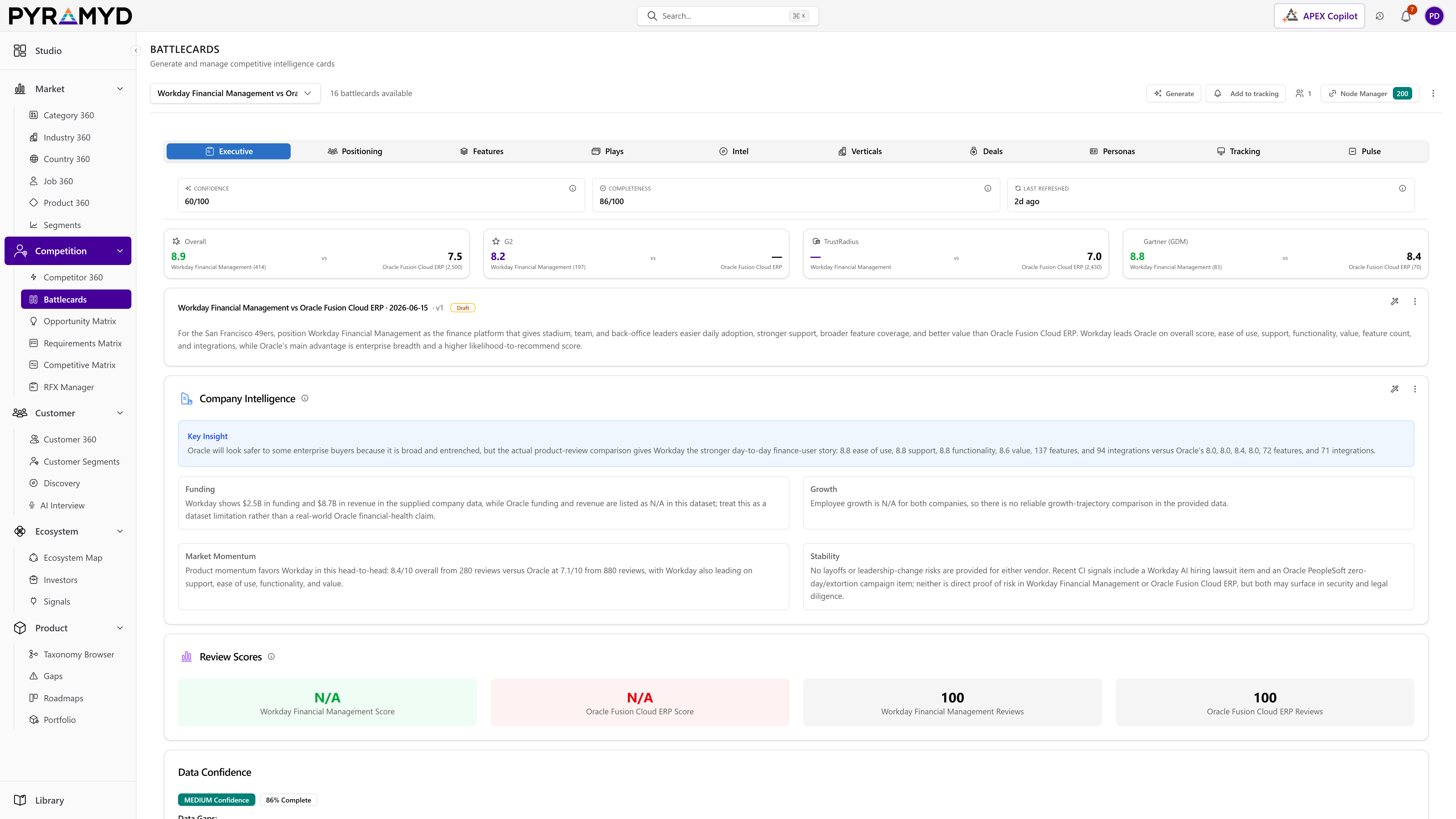1456x819 pixels.
Task: Click the Completeness info icon
Action: coord(987,188)
